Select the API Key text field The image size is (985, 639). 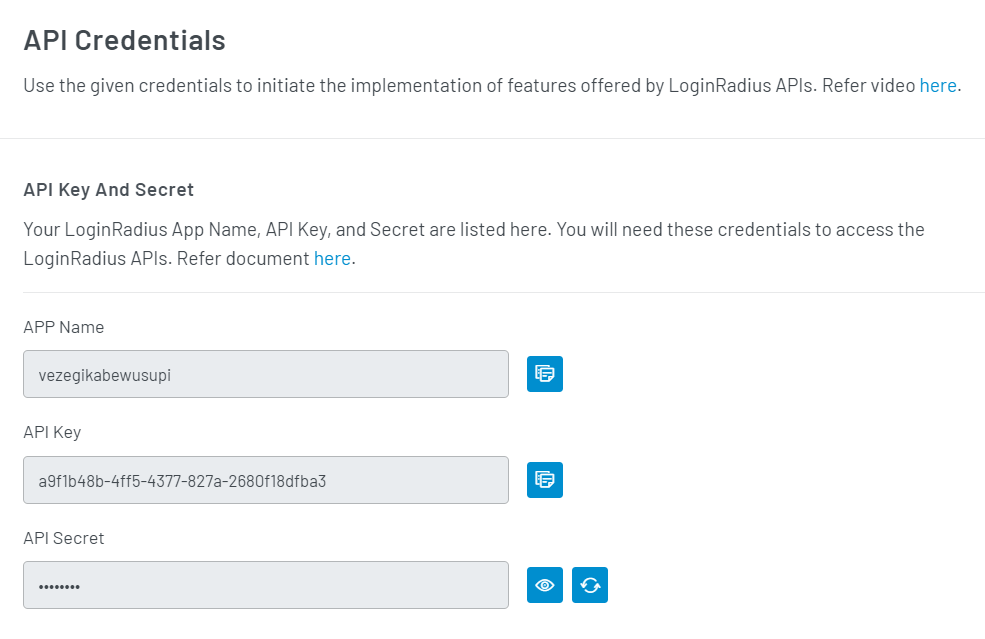click(x=265, y=479)
